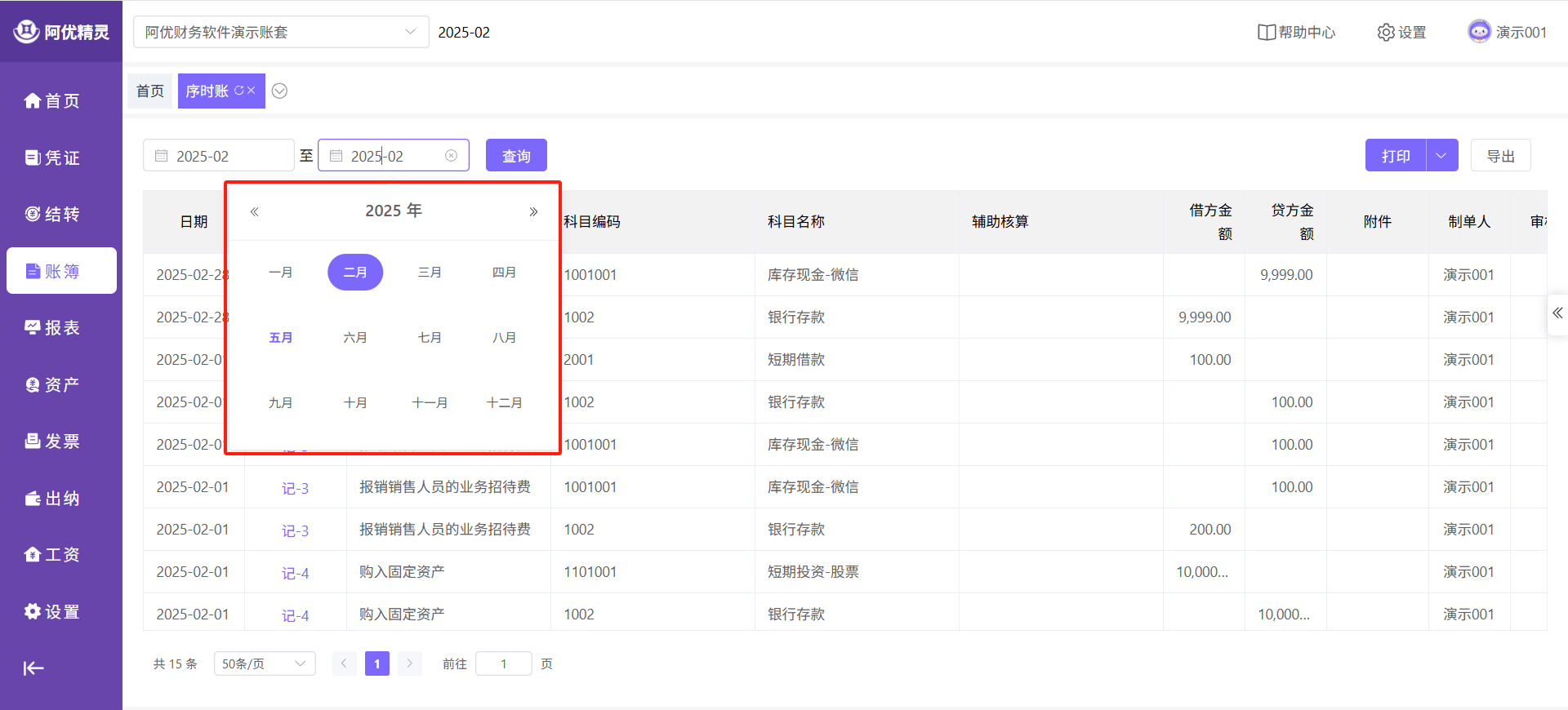Viewport: 1568px width, 710px height.
Task: Open the account set dropdown
Action: pyautogui.click(x=281, y=33)
